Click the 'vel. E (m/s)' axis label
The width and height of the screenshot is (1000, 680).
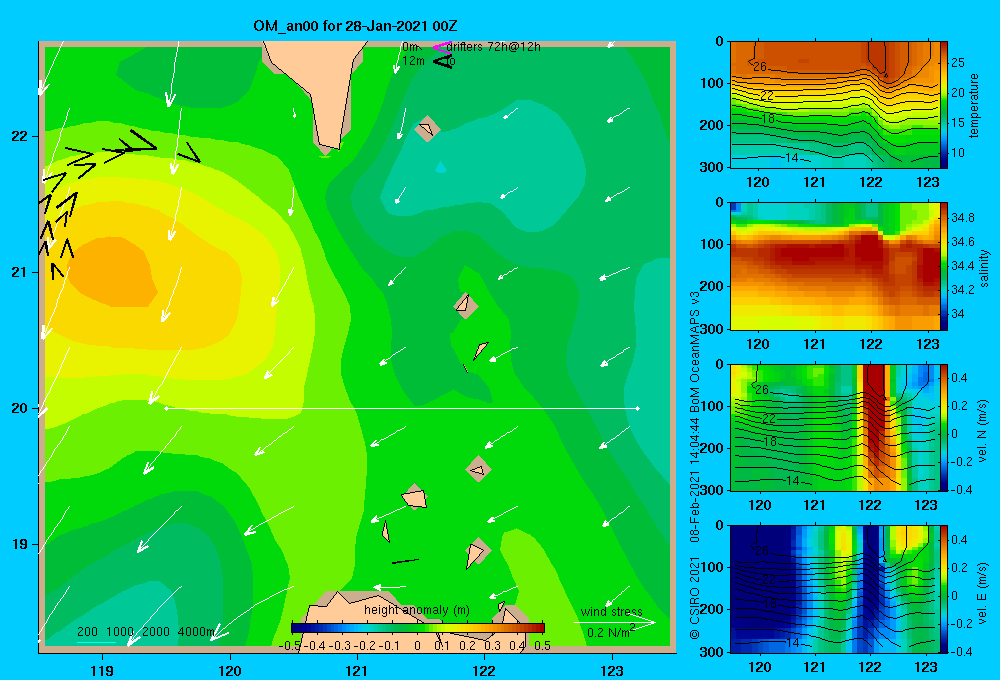coord(983,593)
